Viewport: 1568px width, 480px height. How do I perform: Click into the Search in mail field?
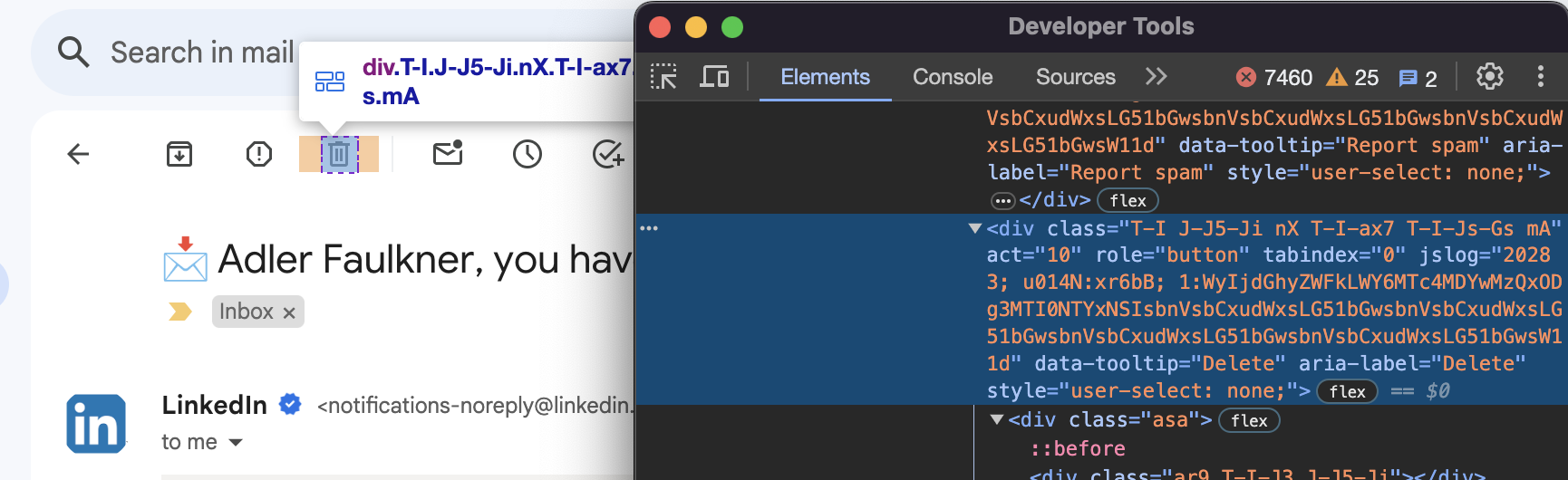click(x=201, y=53)
